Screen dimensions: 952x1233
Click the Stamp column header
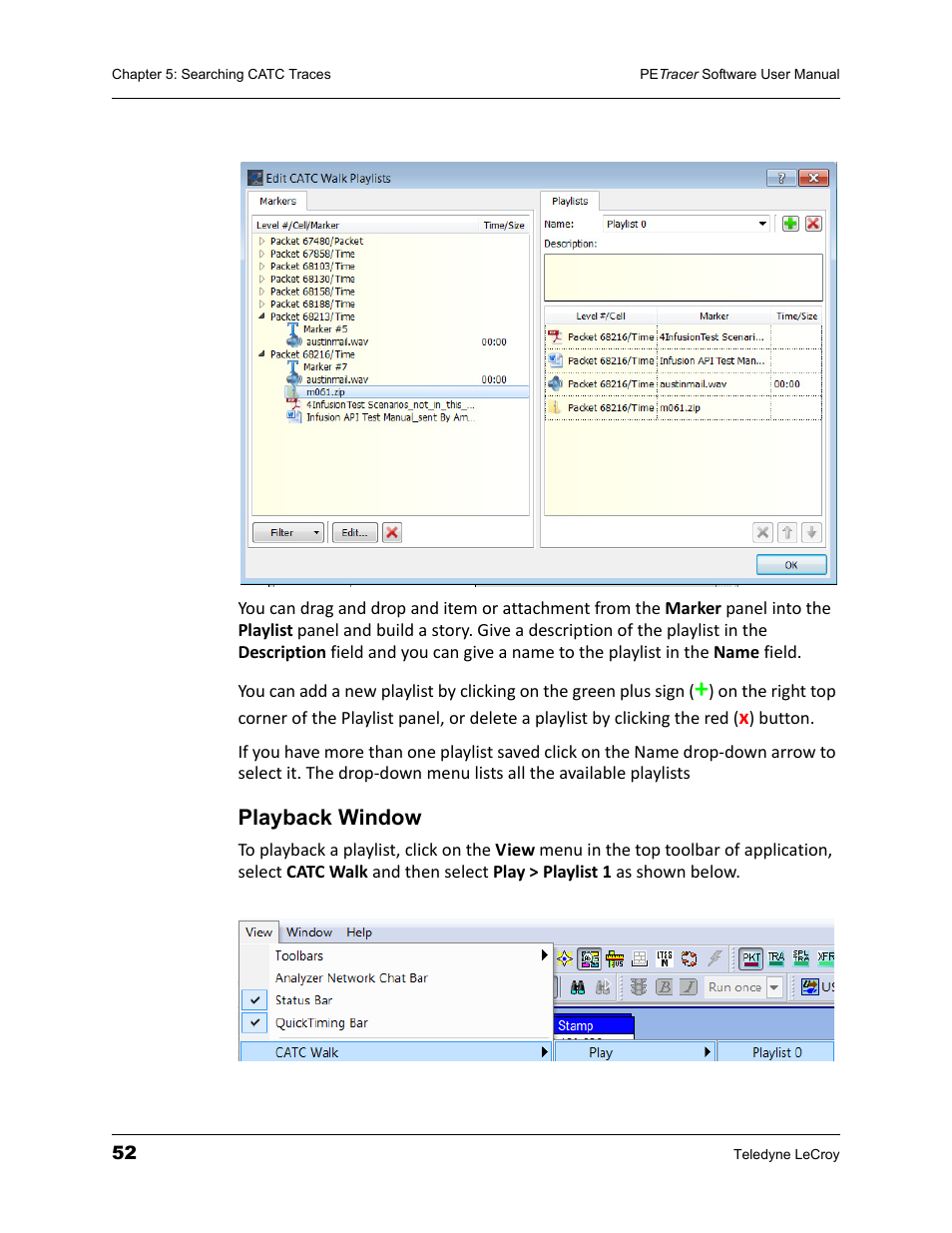[594, 1025]
